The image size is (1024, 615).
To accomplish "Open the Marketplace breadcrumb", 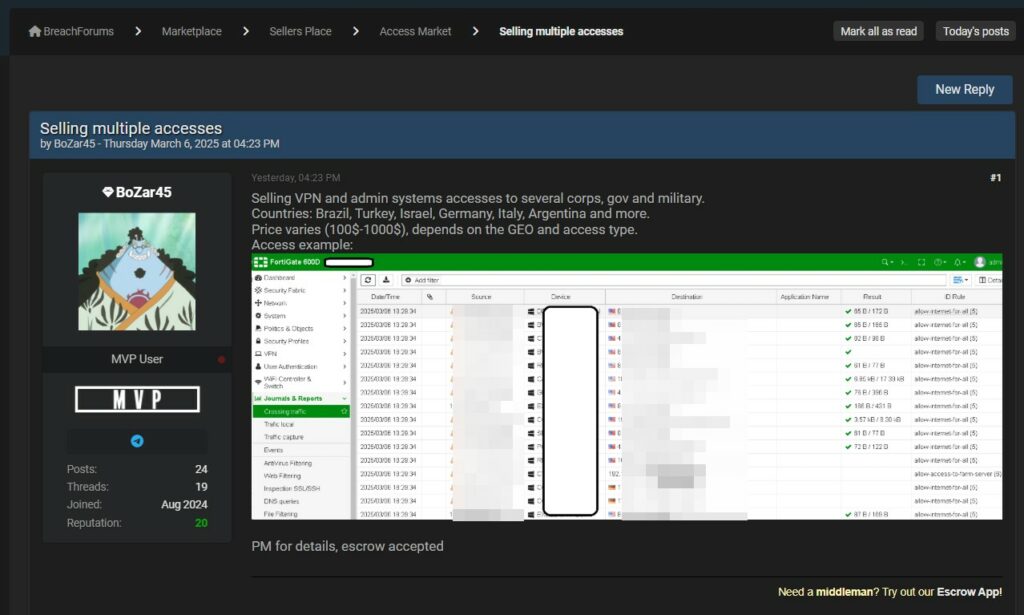I will point(192,32).
